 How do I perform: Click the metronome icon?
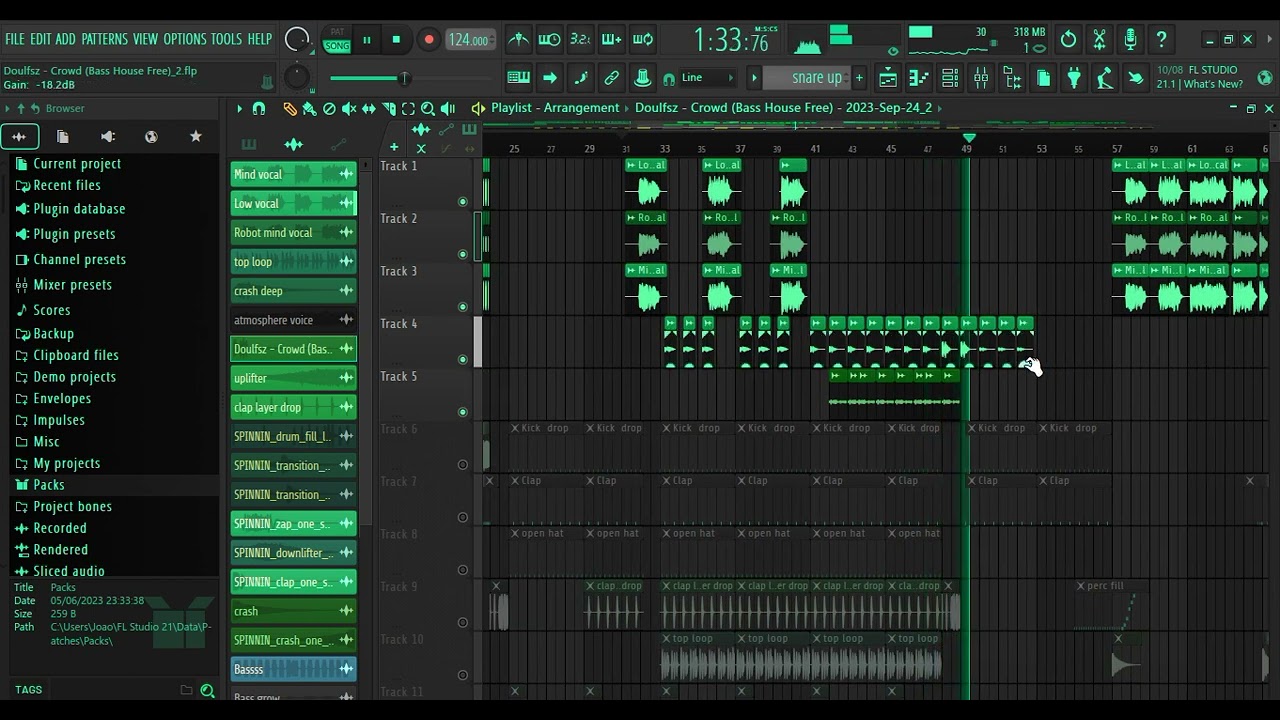click(518, 40)
